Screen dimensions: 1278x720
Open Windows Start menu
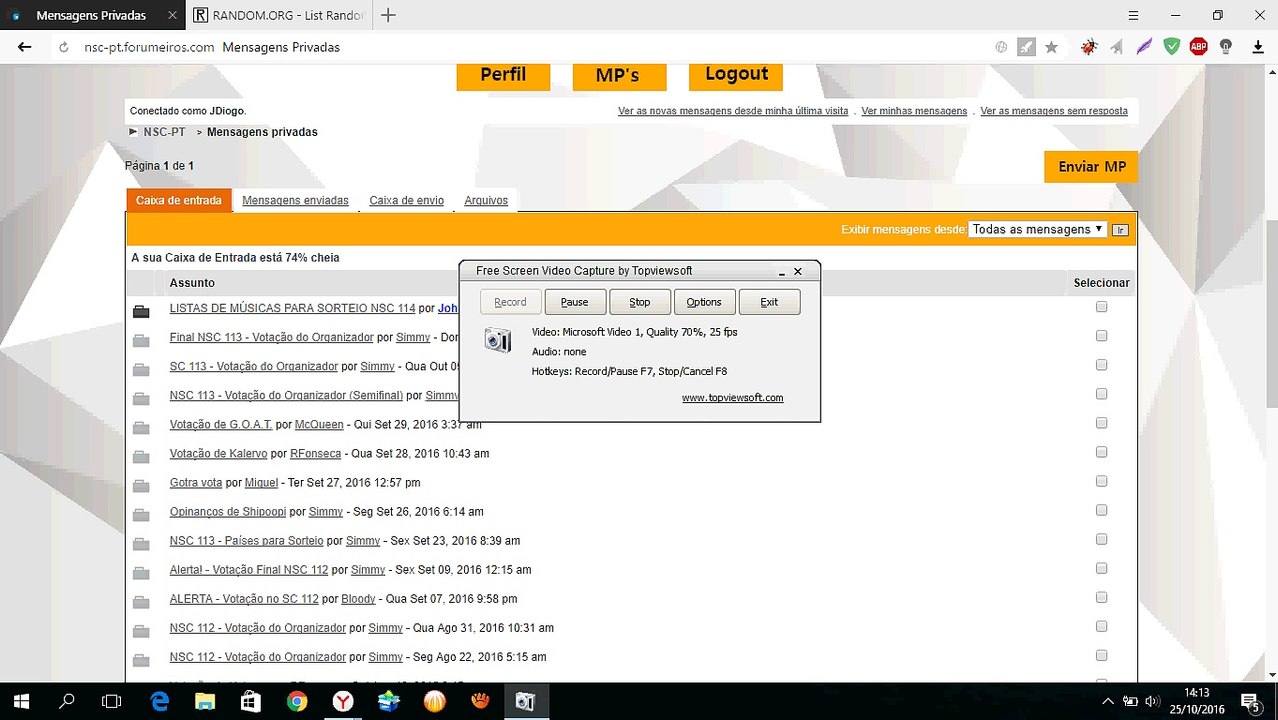click(20, 701)
